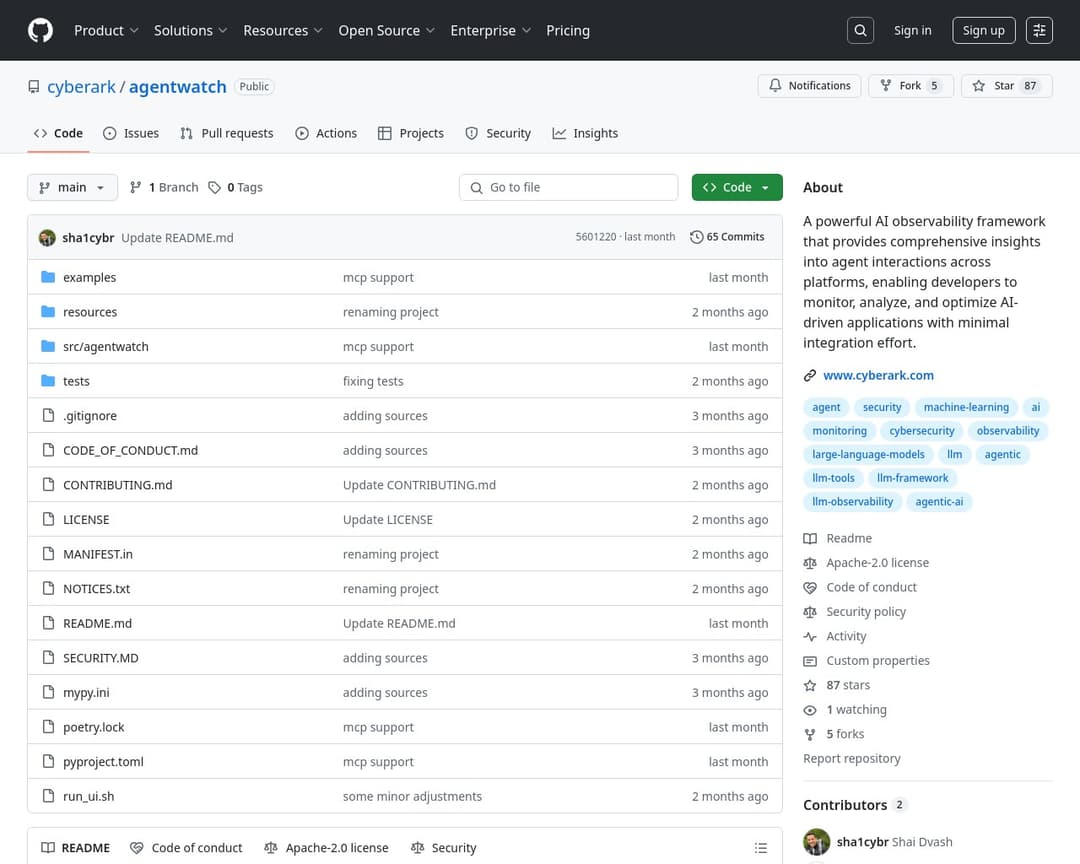Open the appearance settings sliders icon
Viewport: 1080px width, 864px height.
[x=1039, y=30]
